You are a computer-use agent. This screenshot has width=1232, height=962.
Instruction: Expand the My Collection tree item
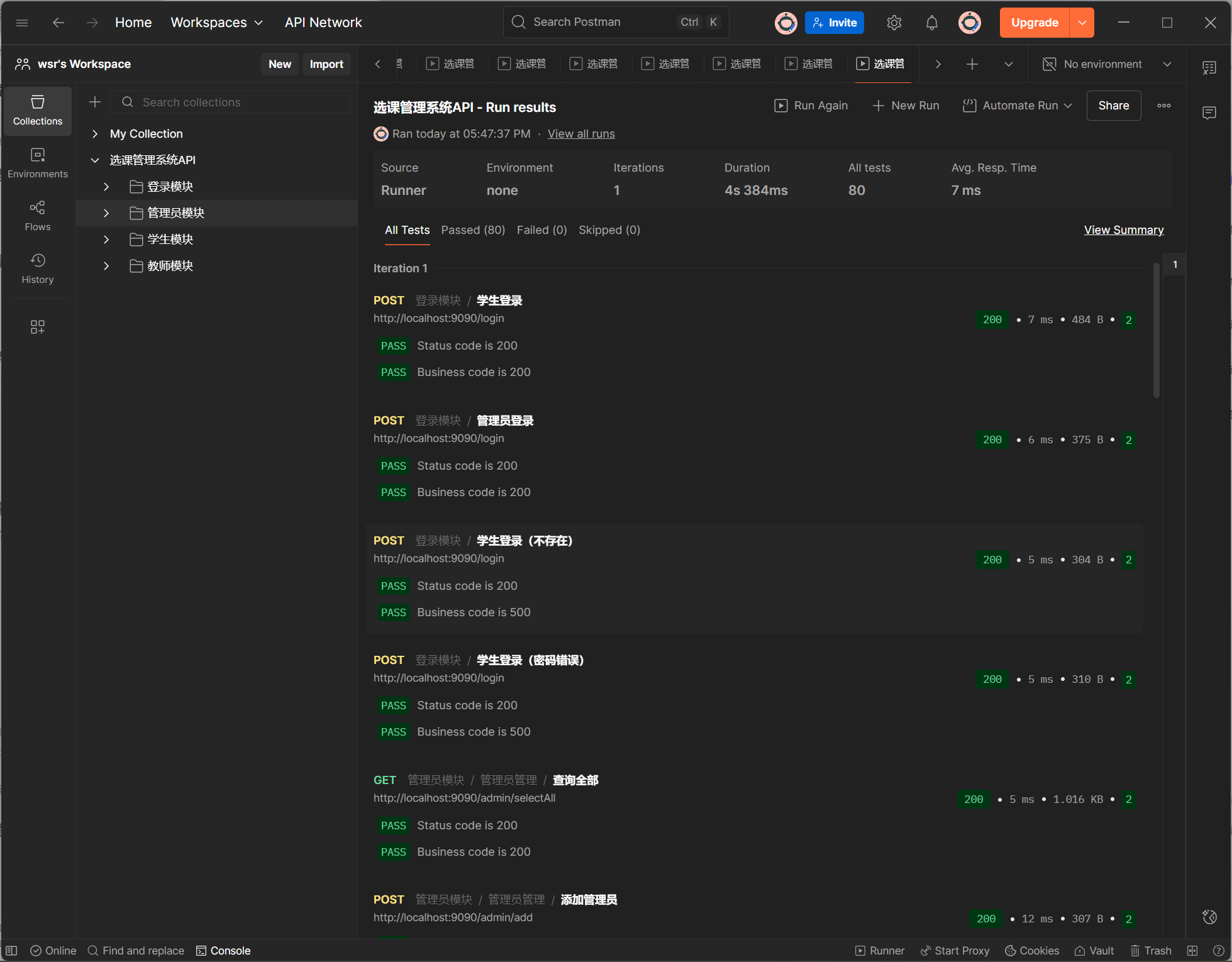[95, 134]
